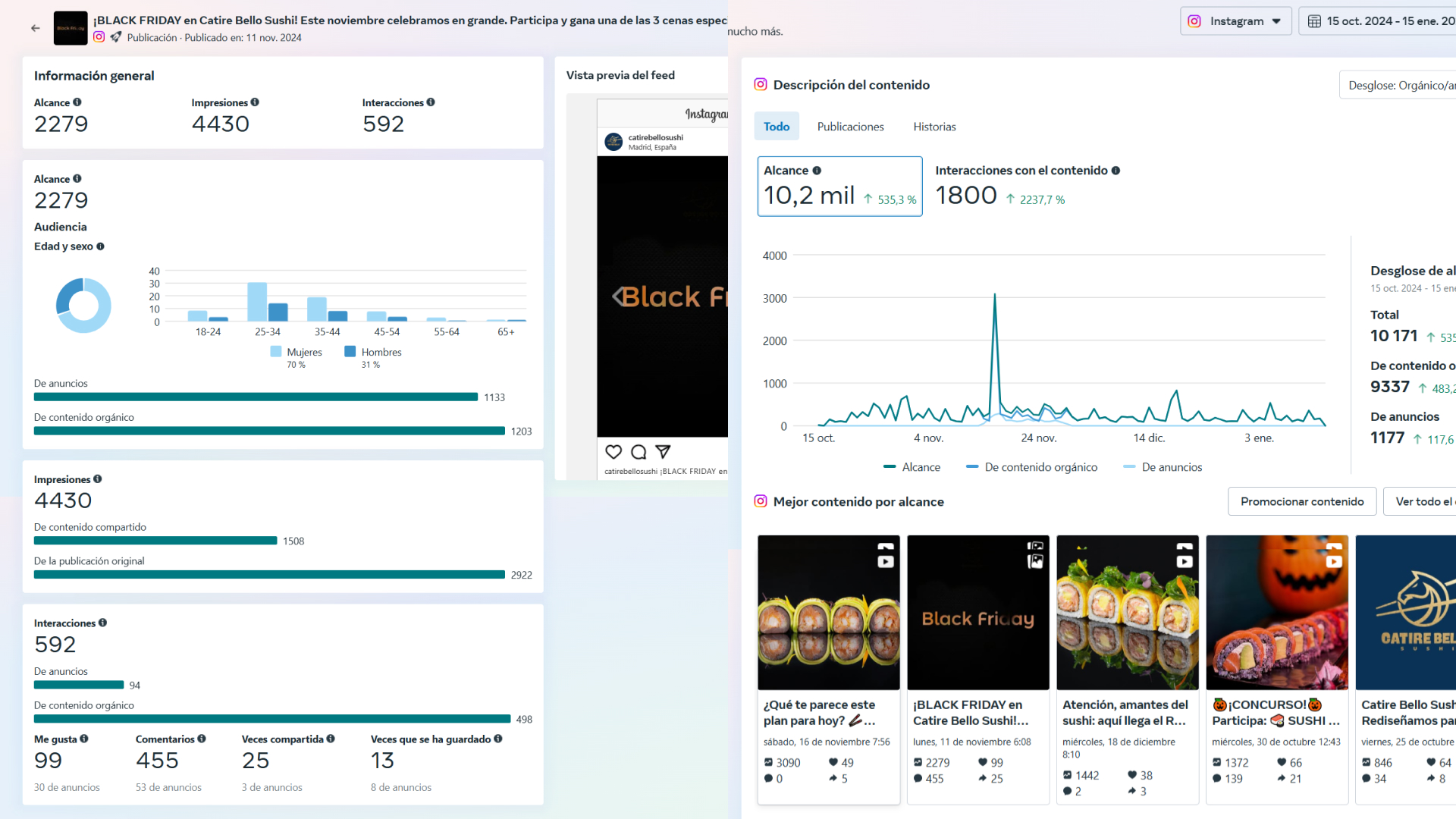The width and height of the screenshot is (1456, 819).
Task: Open the Atención, amantes del sushi card
Action: point(1128,670)
